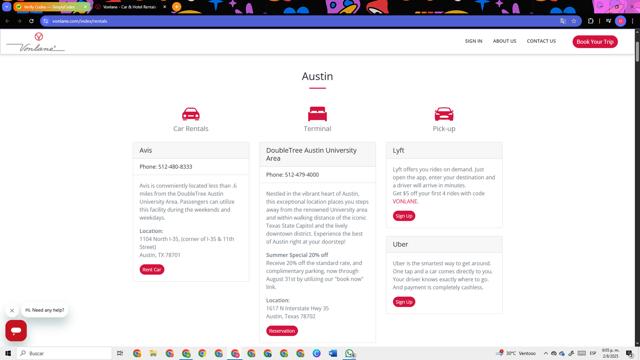Click Avis phone number 512-480-8333

[x=175, y=167]
